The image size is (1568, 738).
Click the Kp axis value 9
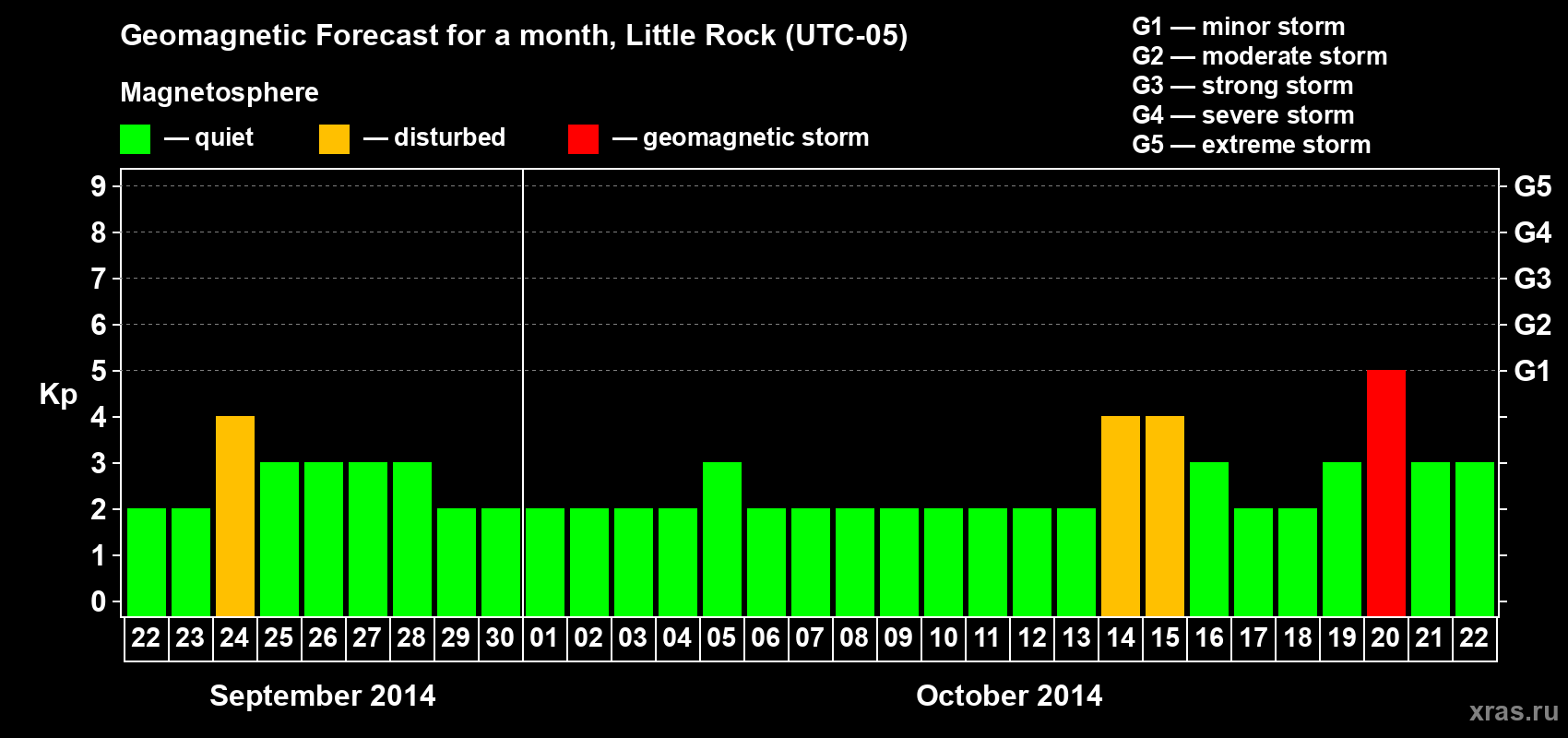pos(99,186)
